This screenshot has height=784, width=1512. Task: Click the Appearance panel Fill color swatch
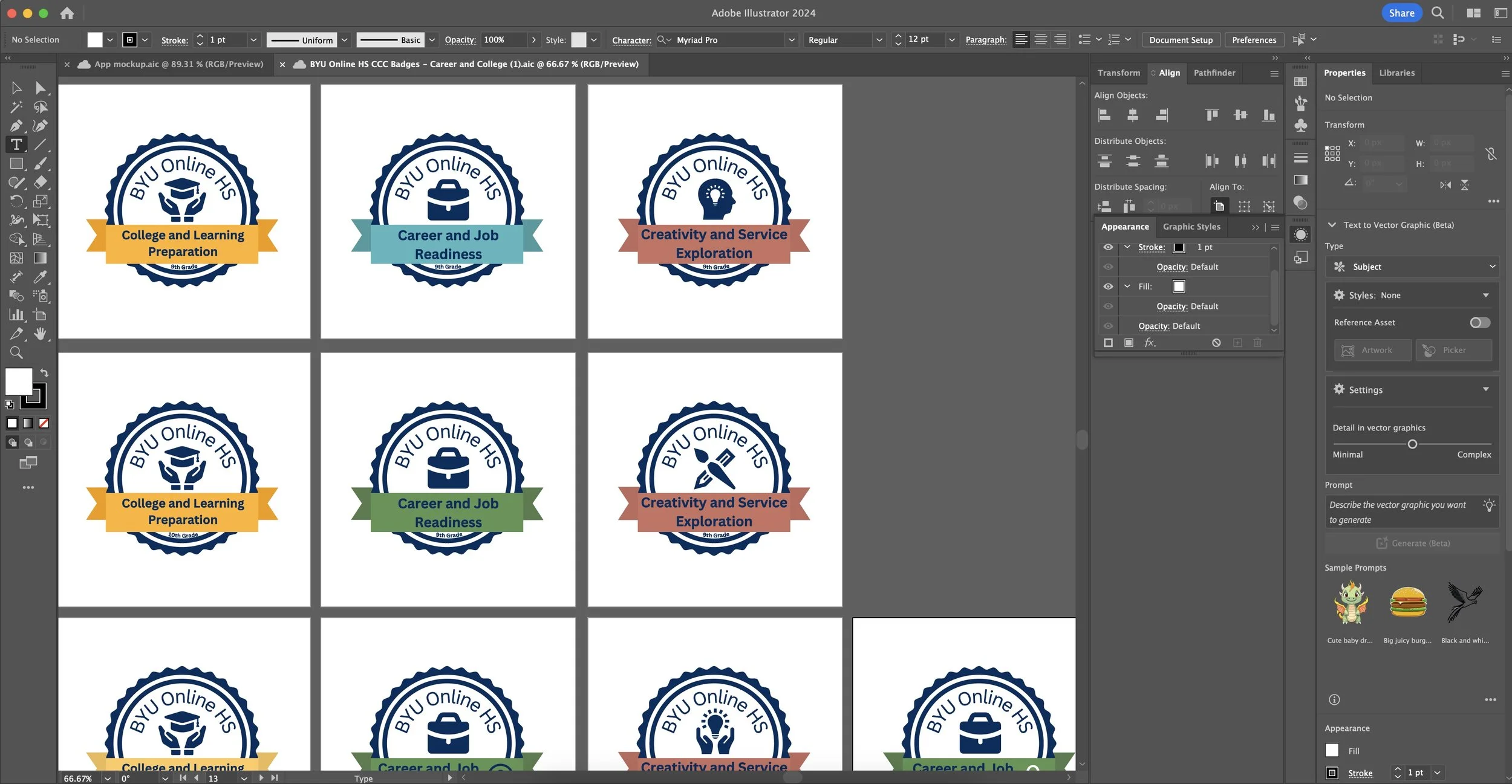click(x=1179, y=287)
